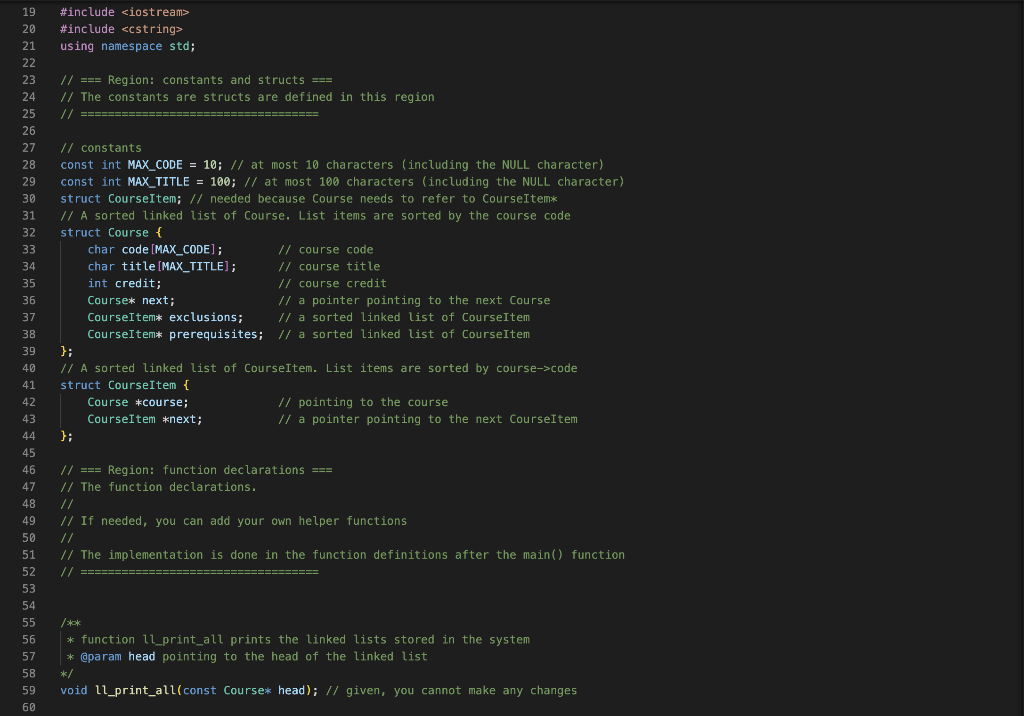Click the "// pointing to the course" comment
Screen dimensions: 1024x716
[x=363, y=403]
